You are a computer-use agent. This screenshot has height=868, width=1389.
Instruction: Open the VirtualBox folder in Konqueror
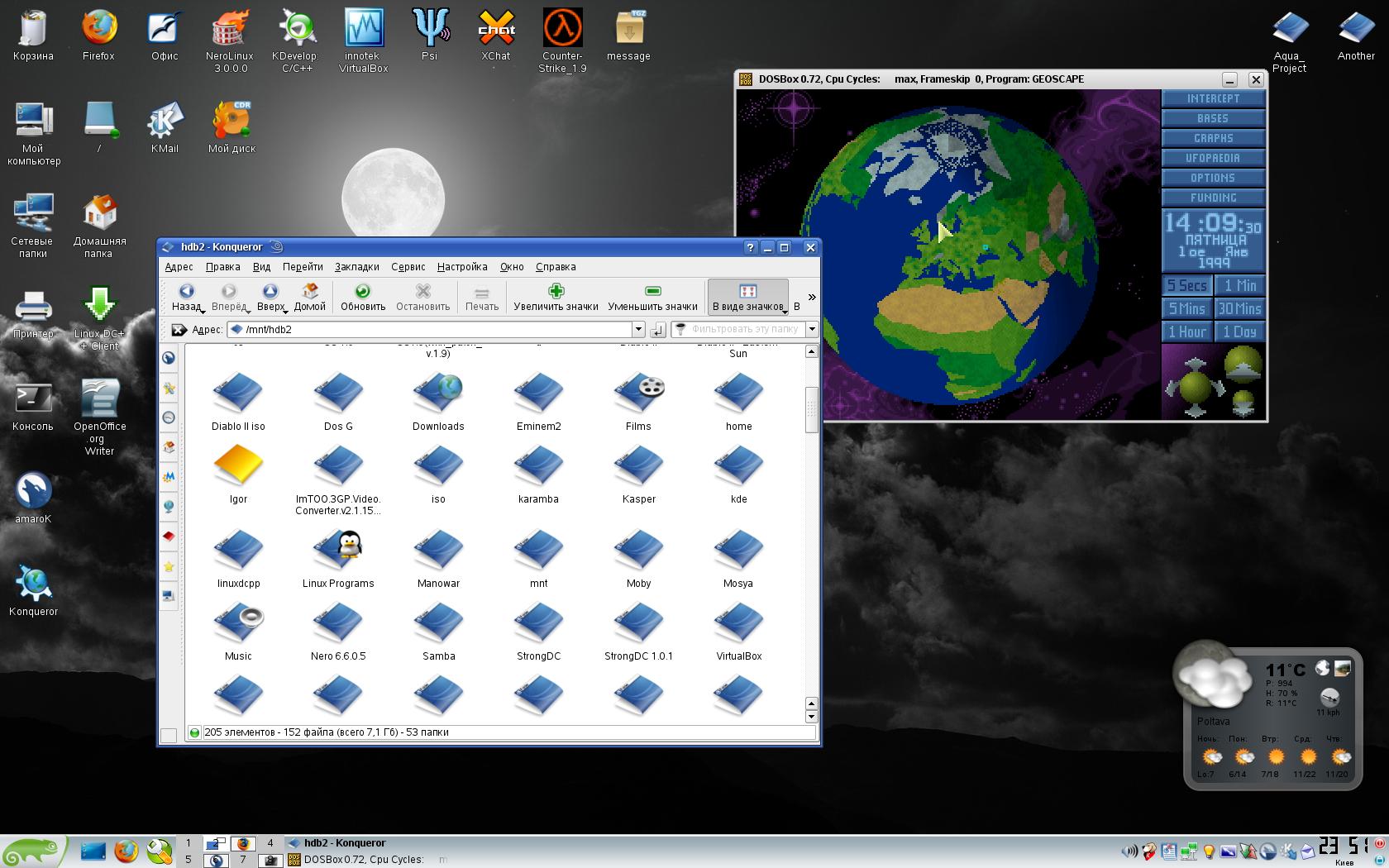point(738,622)
